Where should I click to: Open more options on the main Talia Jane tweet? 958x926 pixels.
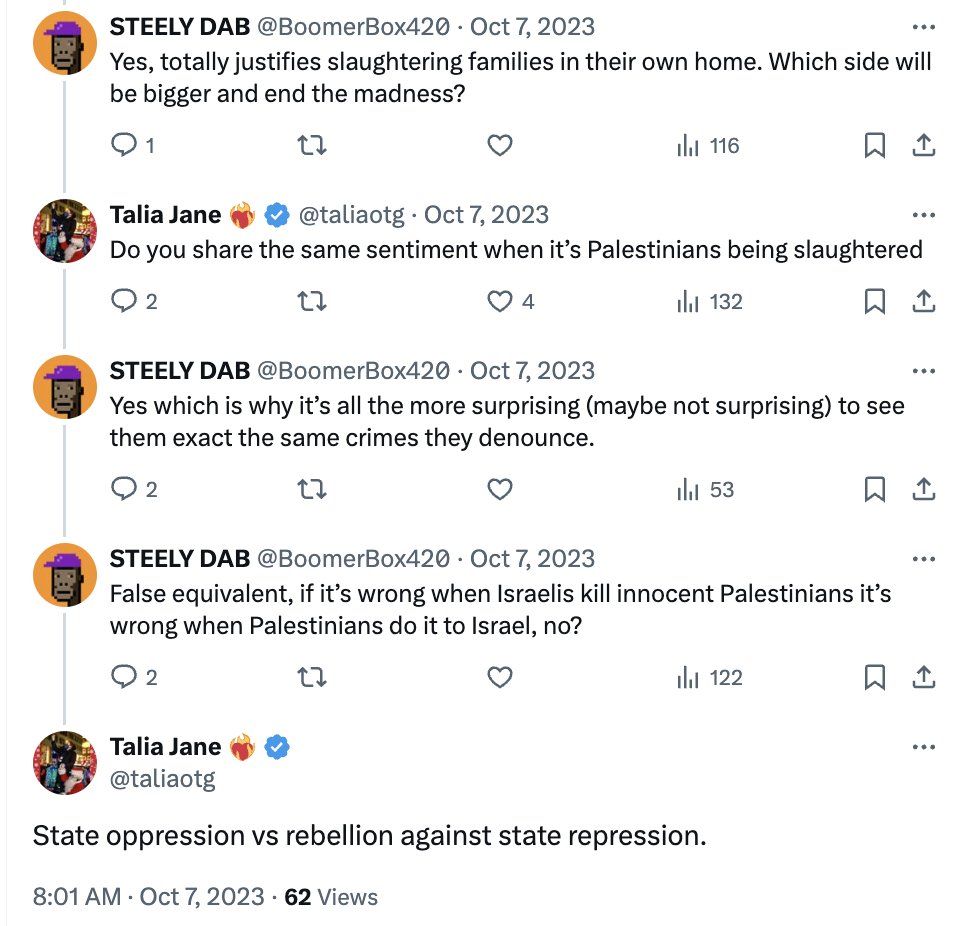pyautogui.click(x=924, y=747)
